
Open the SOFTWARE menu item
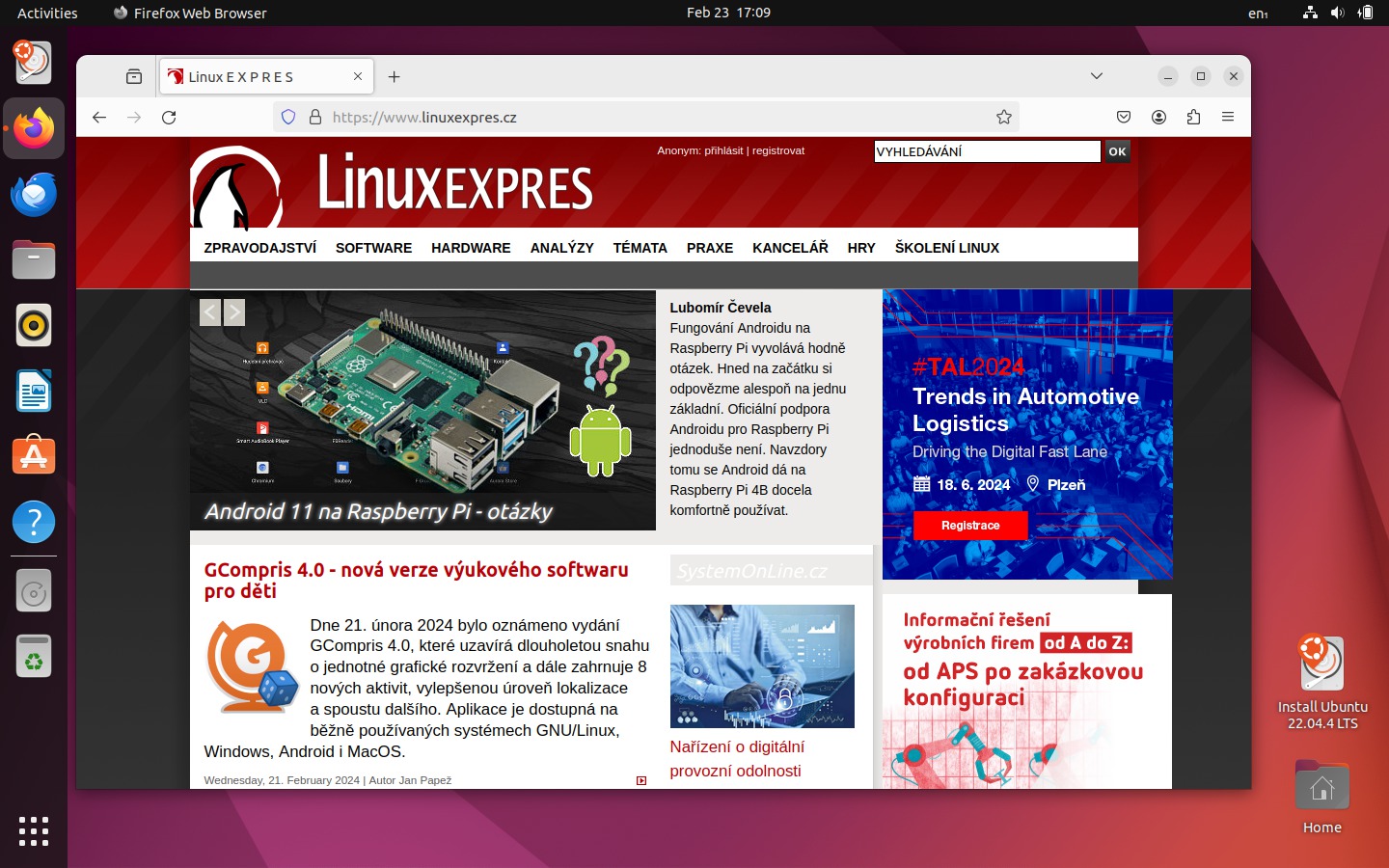(373, 248)
